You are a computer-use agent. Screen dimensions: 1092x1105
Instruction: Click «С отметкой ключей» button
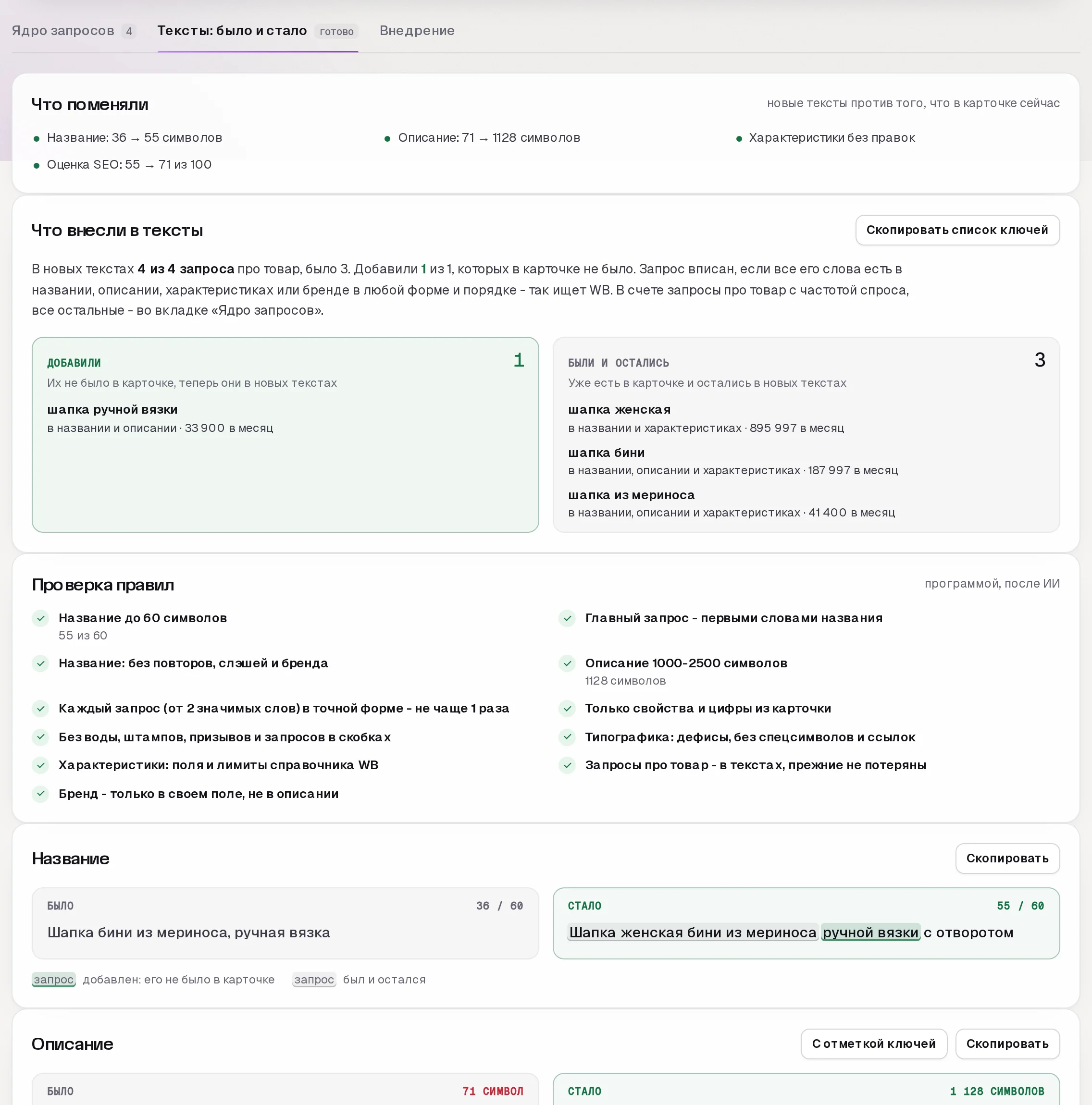(873, 1043)
